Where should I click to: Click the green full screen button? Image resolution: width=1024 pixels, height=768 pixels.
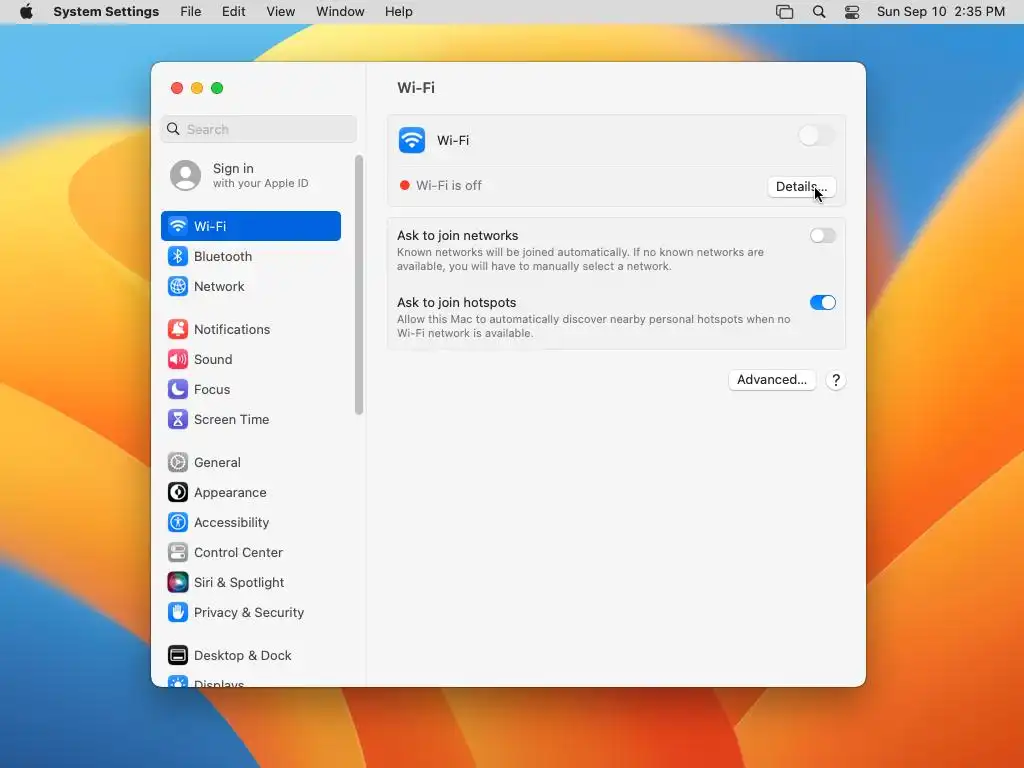click(x=217, y=88)
